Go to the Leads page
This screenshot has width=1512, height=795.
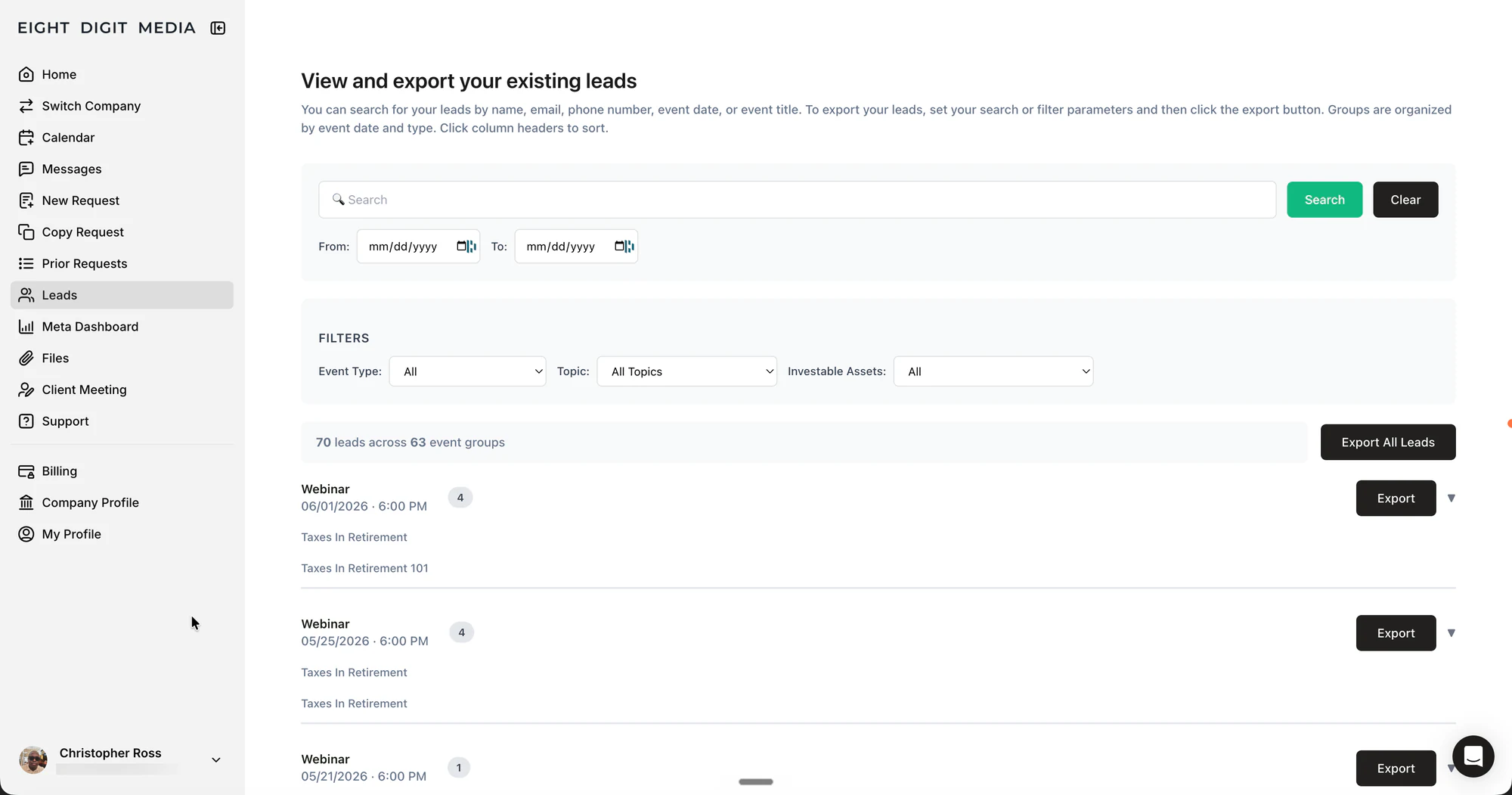pyautogui.click(x=122, y=295)
